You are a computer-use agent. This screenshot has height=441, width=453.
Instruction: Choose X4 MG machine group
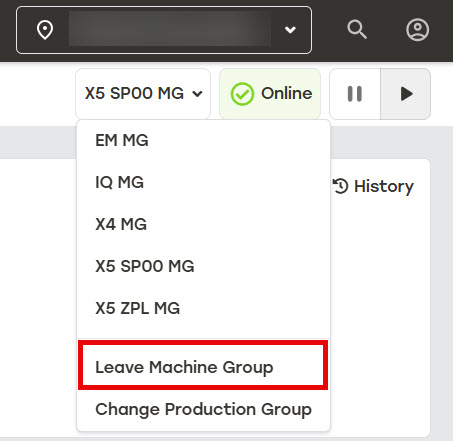pyautogui.click(x=203, y=224)
